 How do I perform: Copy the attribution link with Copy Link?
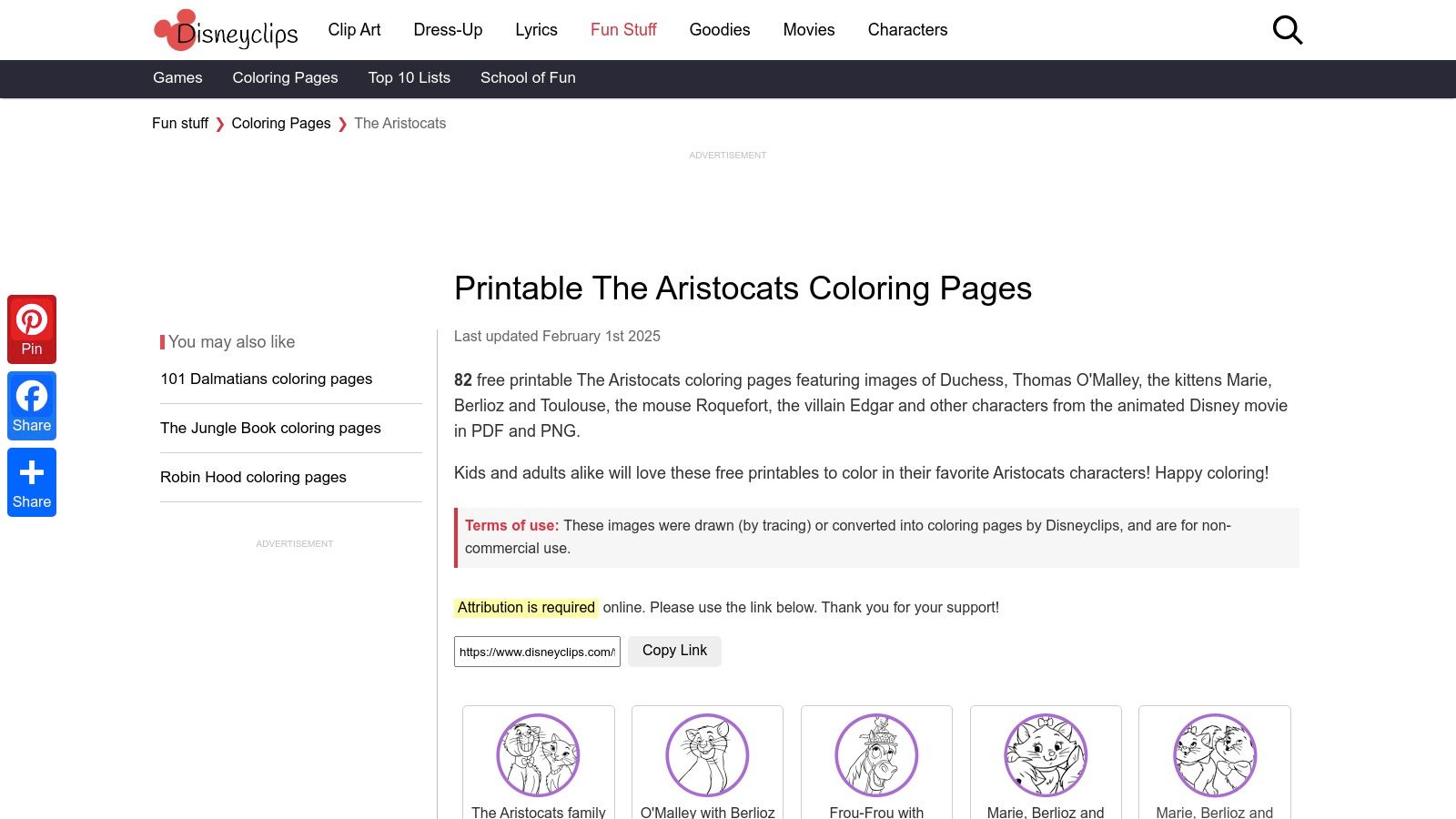(674, 651)
